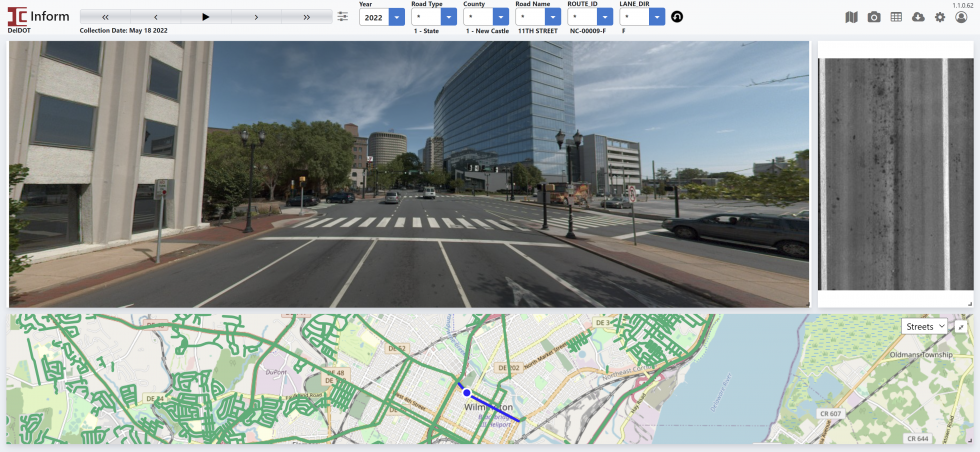Step to the next frame with the single-right arrow

[256, 17]
